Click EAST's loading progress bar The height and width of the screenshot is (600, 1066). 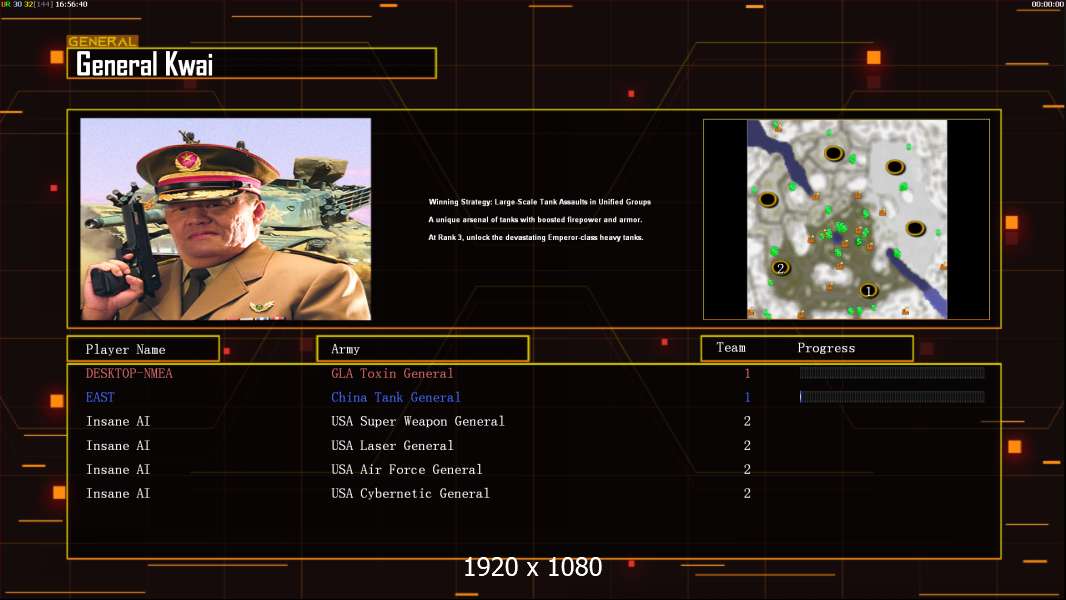click(892, 397)
